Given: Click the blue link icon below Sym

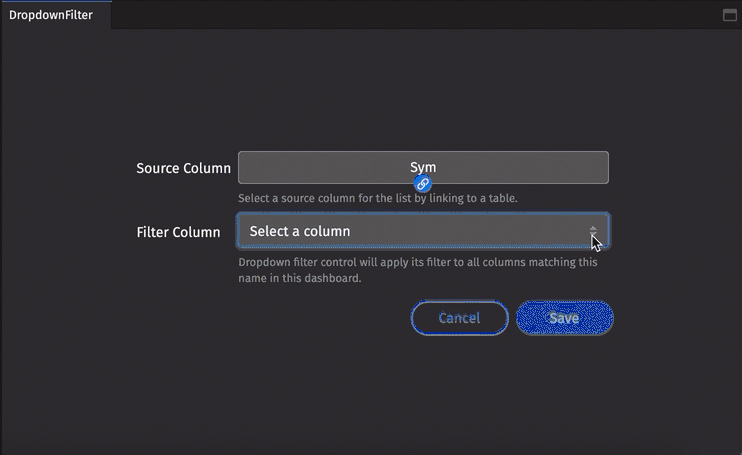Looking at the screenshot, I should coord(423,184).
